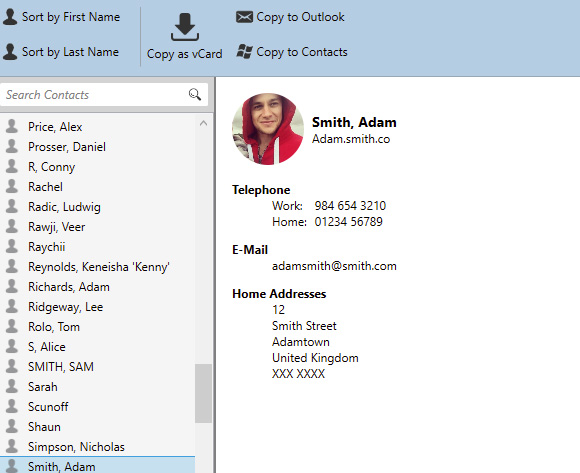Screen dimensions: 580x473
Task: Click the magnifier icon in Search Contacts
Action: [x=195, y=94]
